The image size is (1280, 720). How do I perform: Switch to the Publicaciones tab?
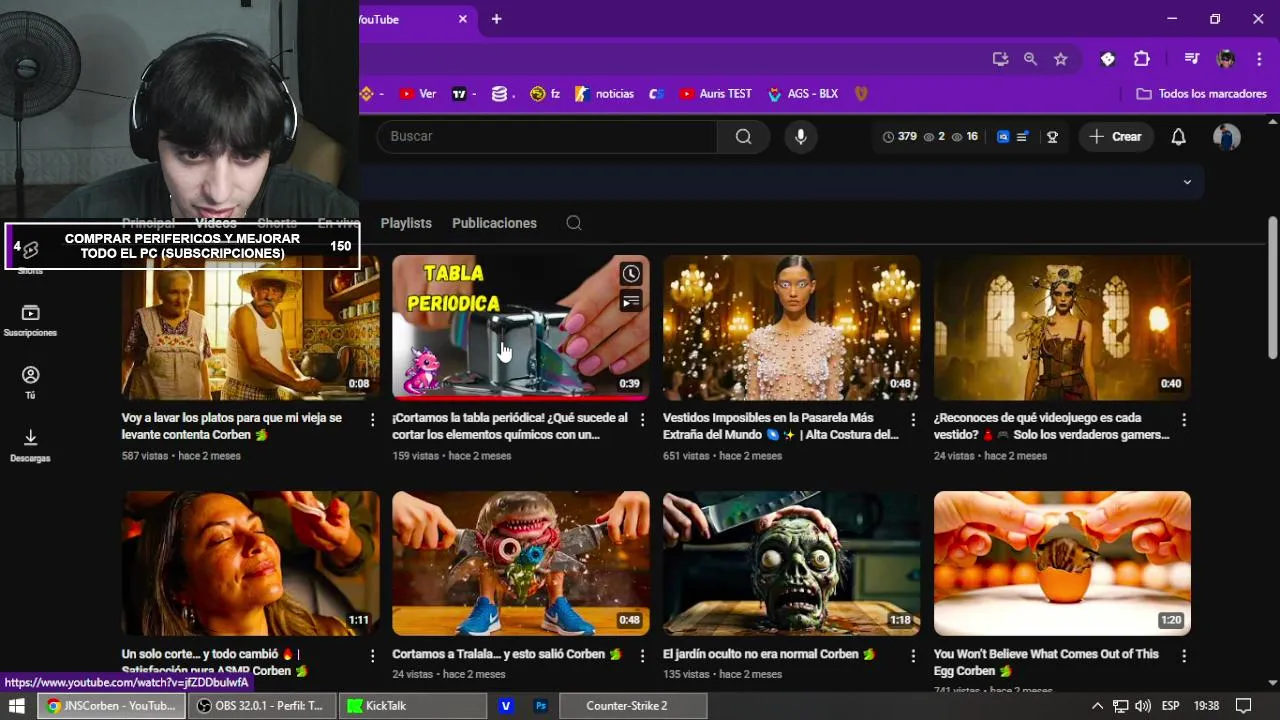click(494, 223)
